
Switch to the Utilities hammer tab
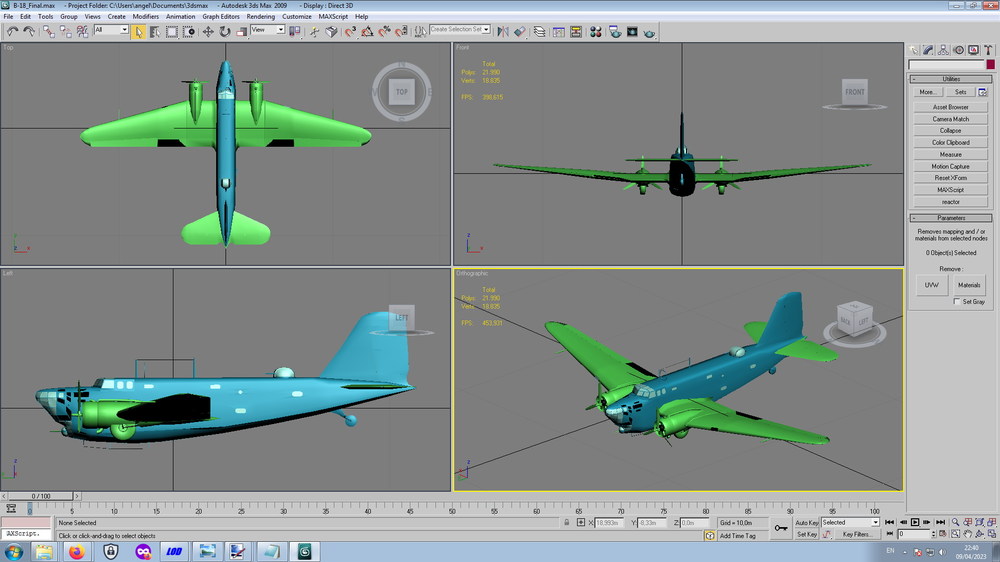[x=988, y=50]
